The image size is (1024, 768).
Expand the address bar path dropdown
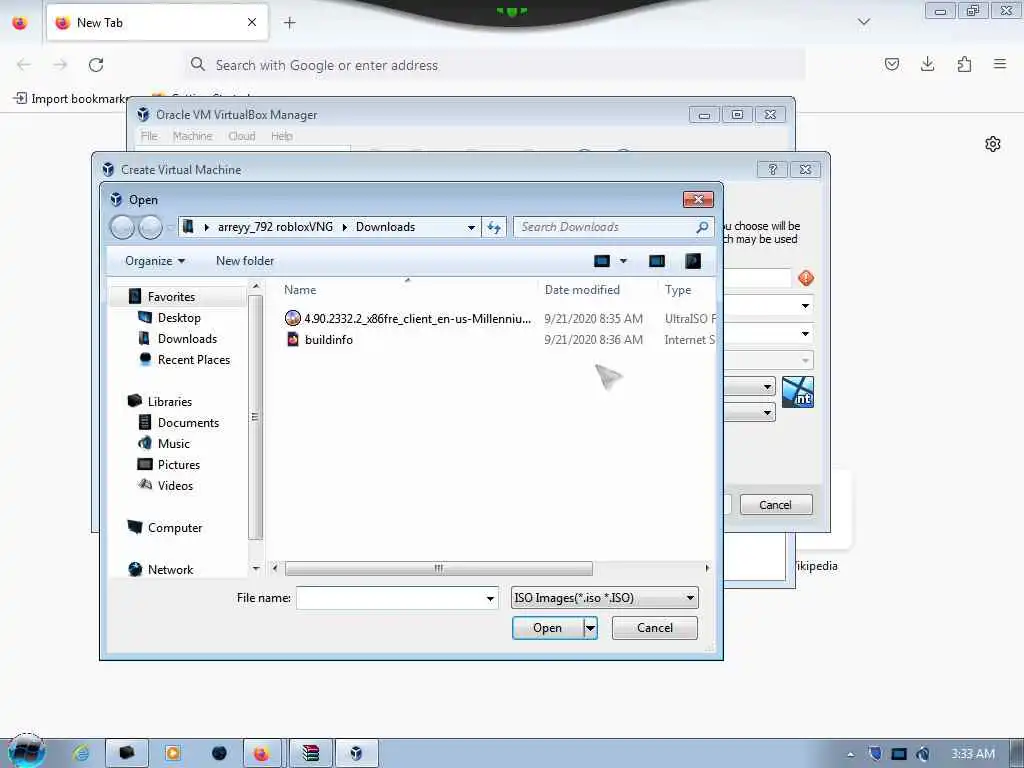[x=471, y=227]
